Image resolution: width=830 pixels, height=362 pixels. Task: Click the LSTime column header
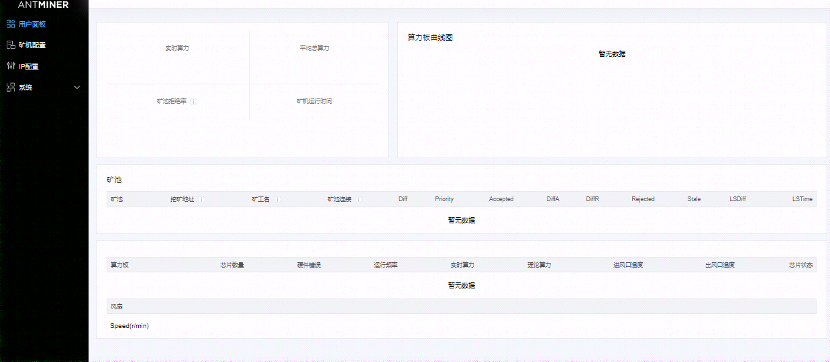click(802, 199)
